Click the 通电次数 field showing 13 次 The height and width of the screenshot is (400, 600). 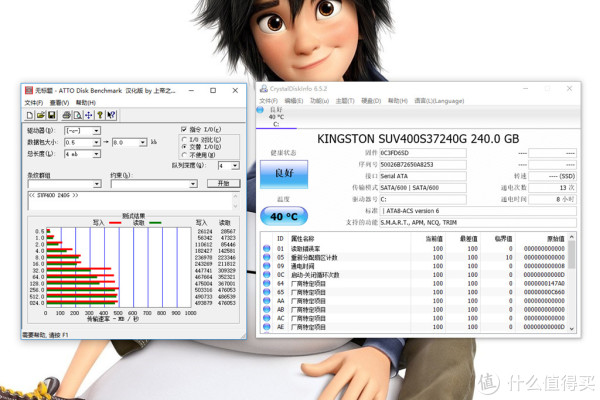pos(552,188)
